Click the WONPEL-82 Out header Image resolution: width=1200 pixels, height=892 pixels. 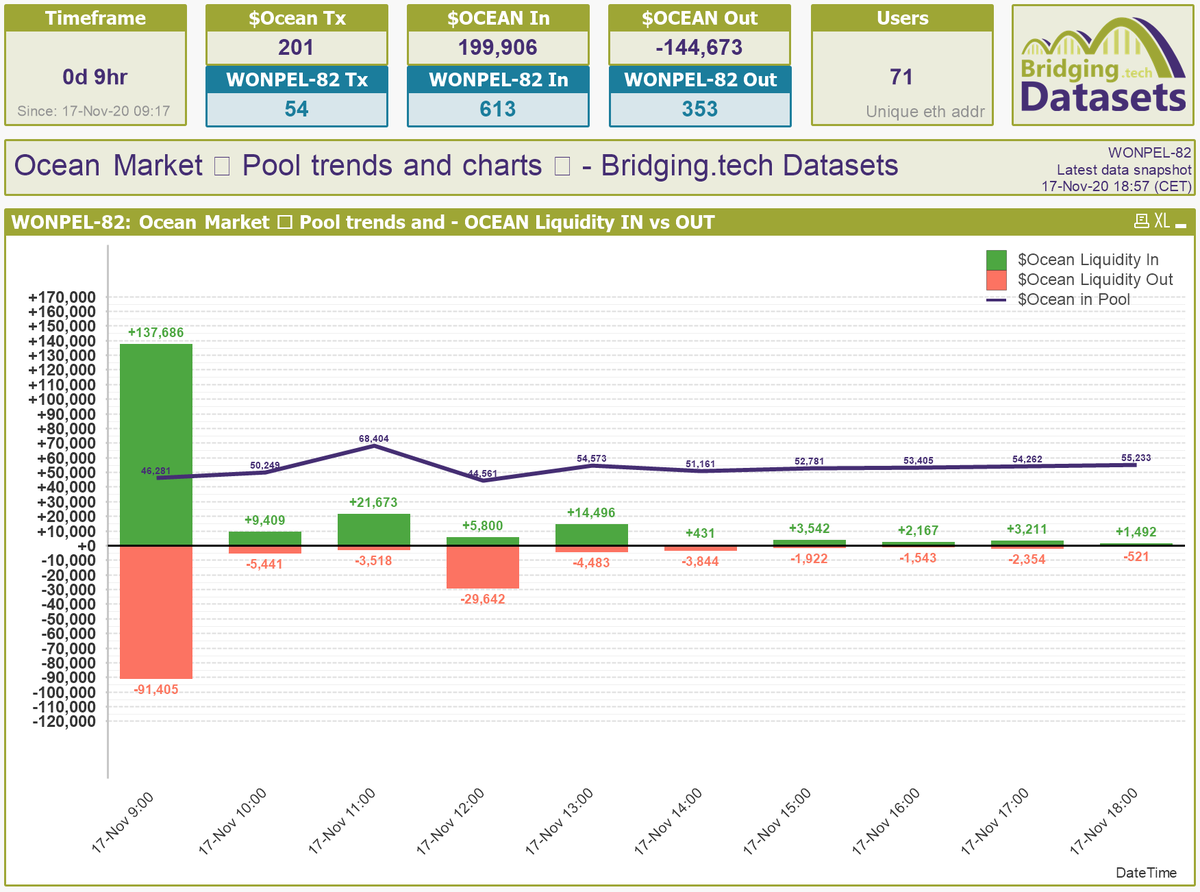tap(700, 80)
